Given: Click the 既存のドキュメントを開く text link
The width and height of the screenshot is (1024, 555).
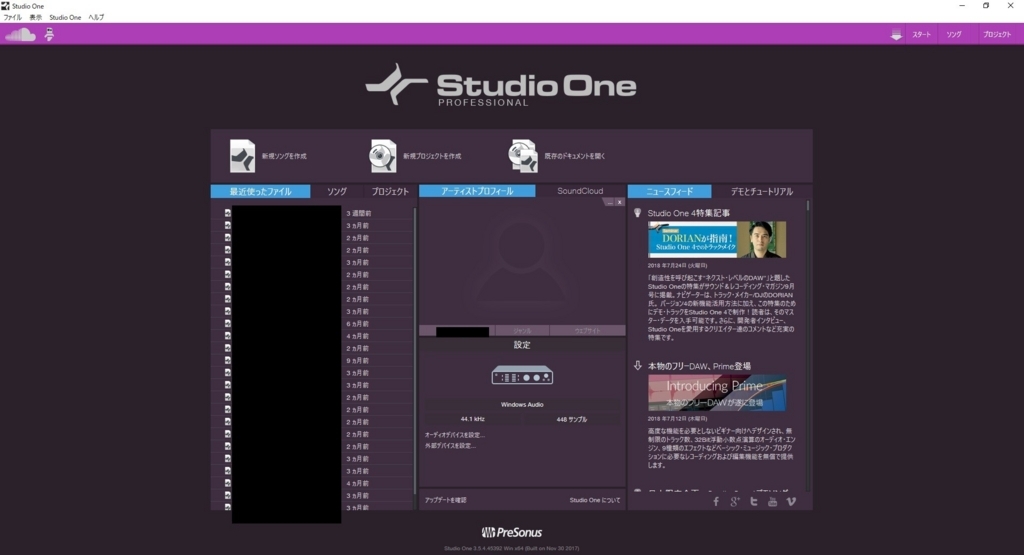Looking at the screenshot, I should 575,157.
